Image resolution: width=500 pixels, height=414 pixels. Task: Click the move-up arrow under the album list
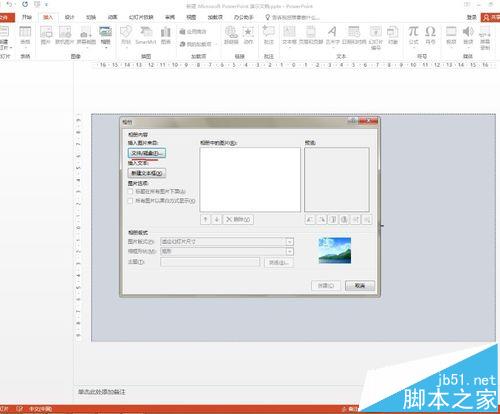(x=205, y=220)
